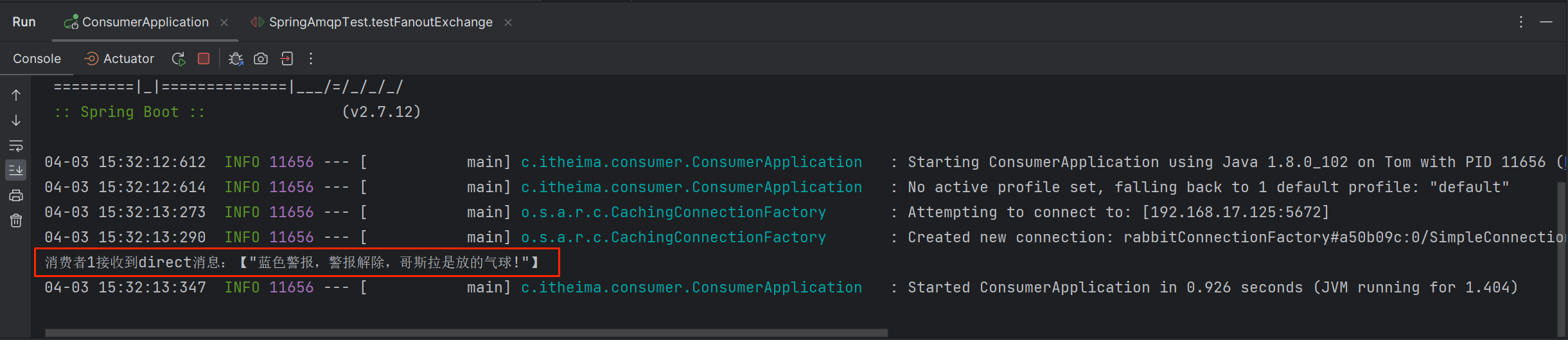1568x340 pixels.
Task: Print the console output
Action: point(16,195)
